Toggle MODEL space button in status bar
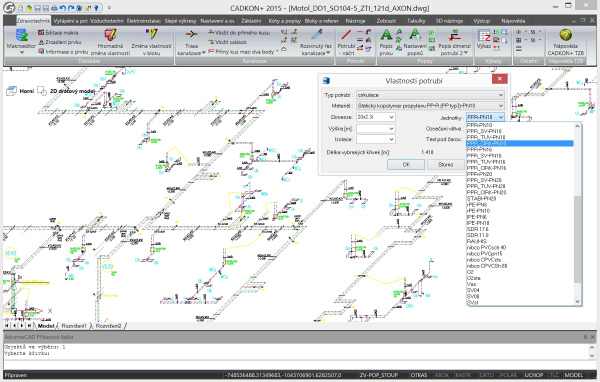 [x=574, y=375]
